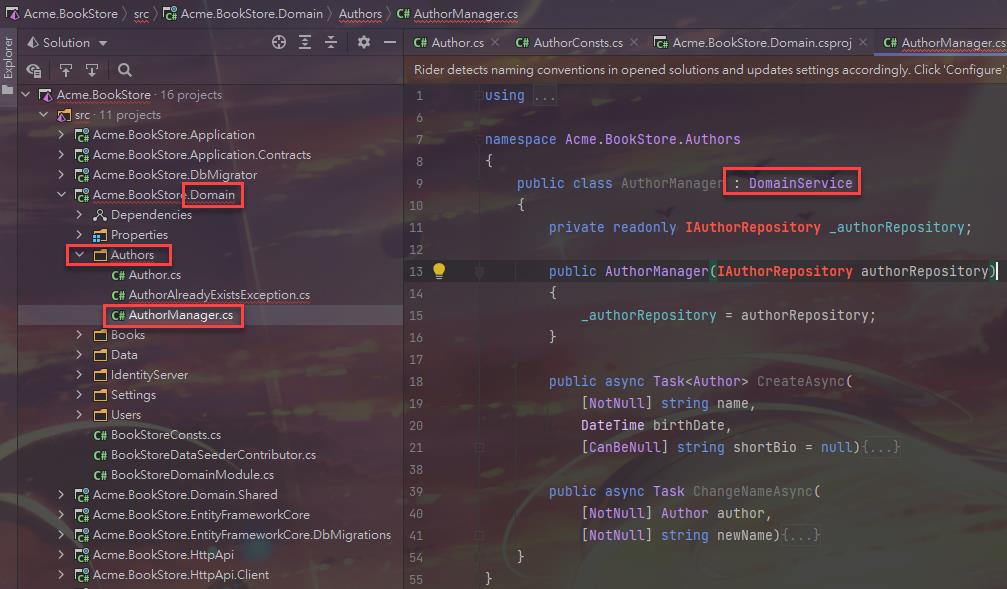Toggle the folded CreateAsync method body

pyautogui.click(x=884, y=447)
